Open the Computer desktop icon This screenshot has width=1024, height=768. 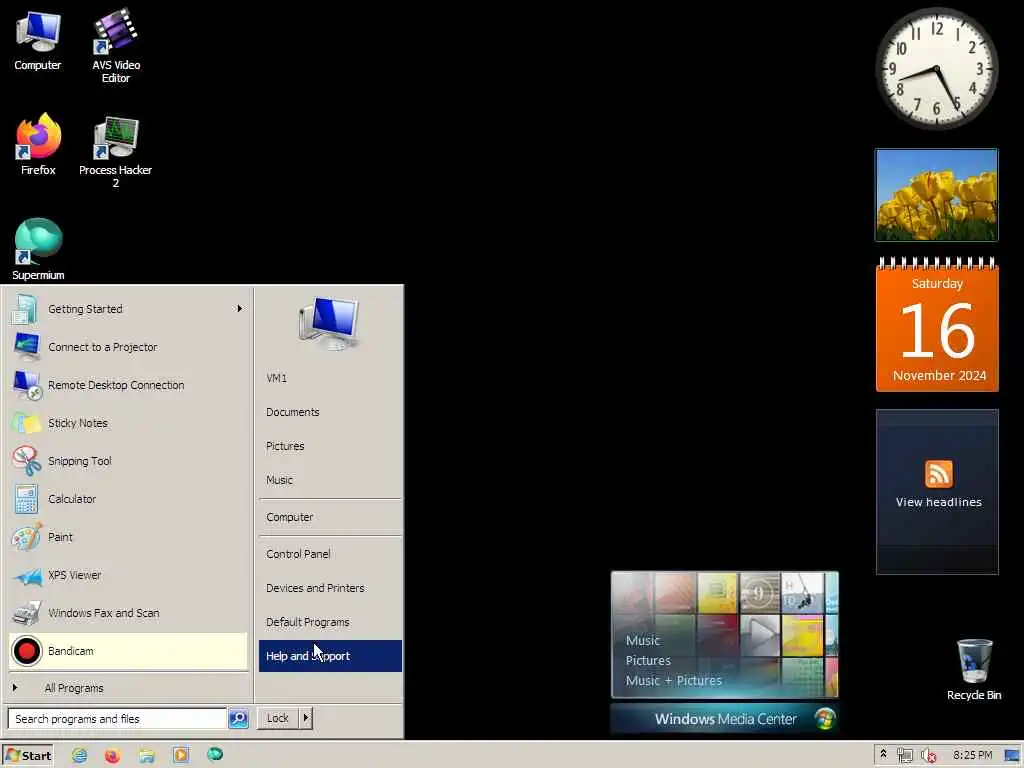[38, 40]
